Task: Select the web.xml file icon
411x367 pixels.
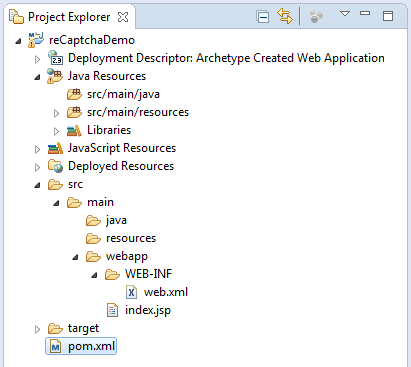Action: pos(131,292)
